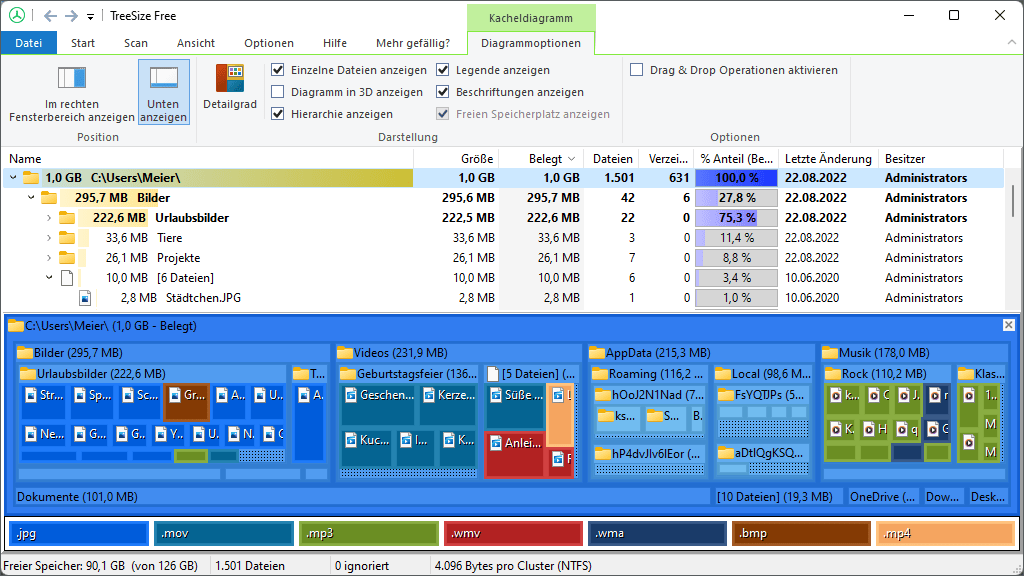Go forward with the right arrow
This screenshot has width=1024, height=576.
(x=71, y=16)
